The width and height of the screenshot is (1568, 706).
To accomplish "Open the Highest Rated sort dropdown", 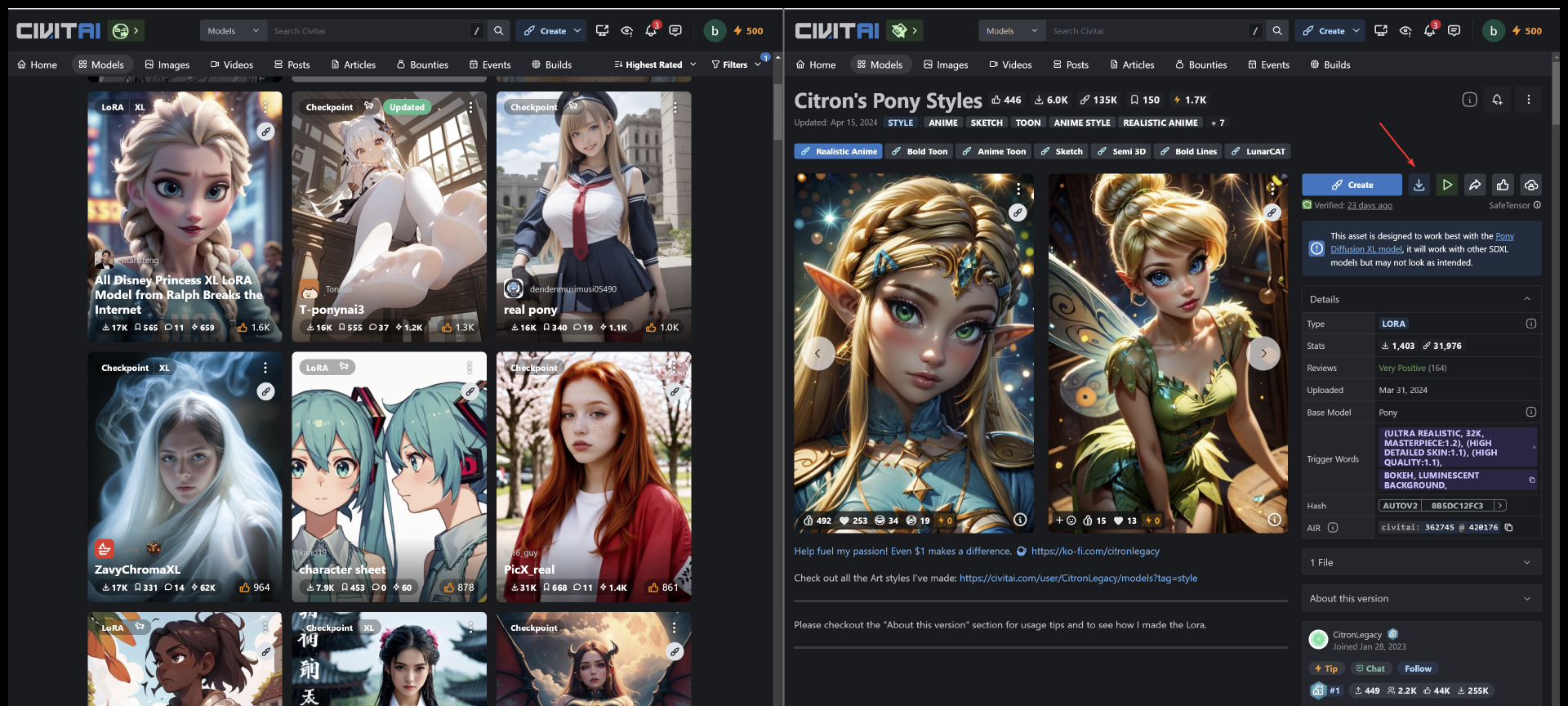I will 655,65.
